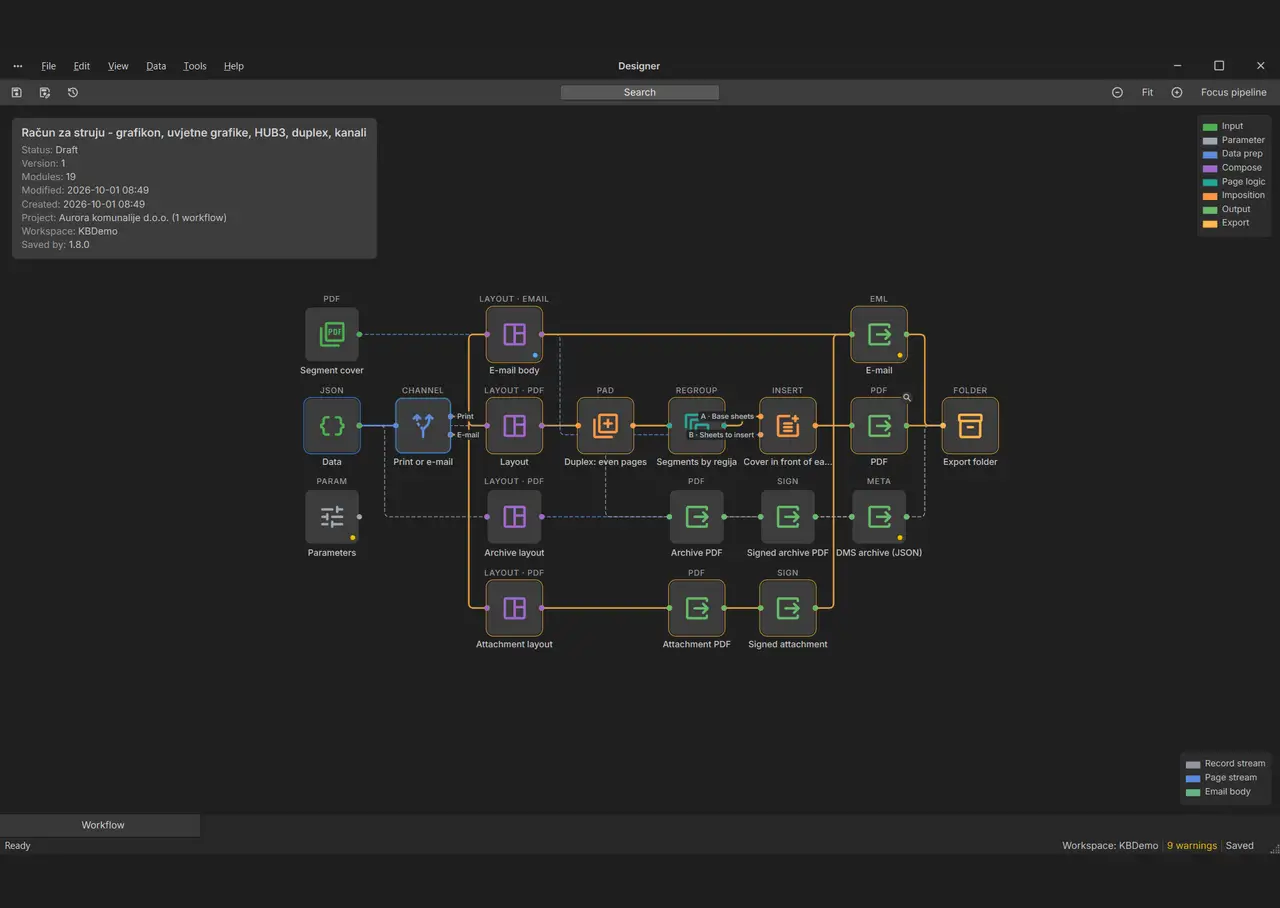This screenshot has width=1280, height=908.
Task: Open the Help menu
Action: click(x=234, y=66)
